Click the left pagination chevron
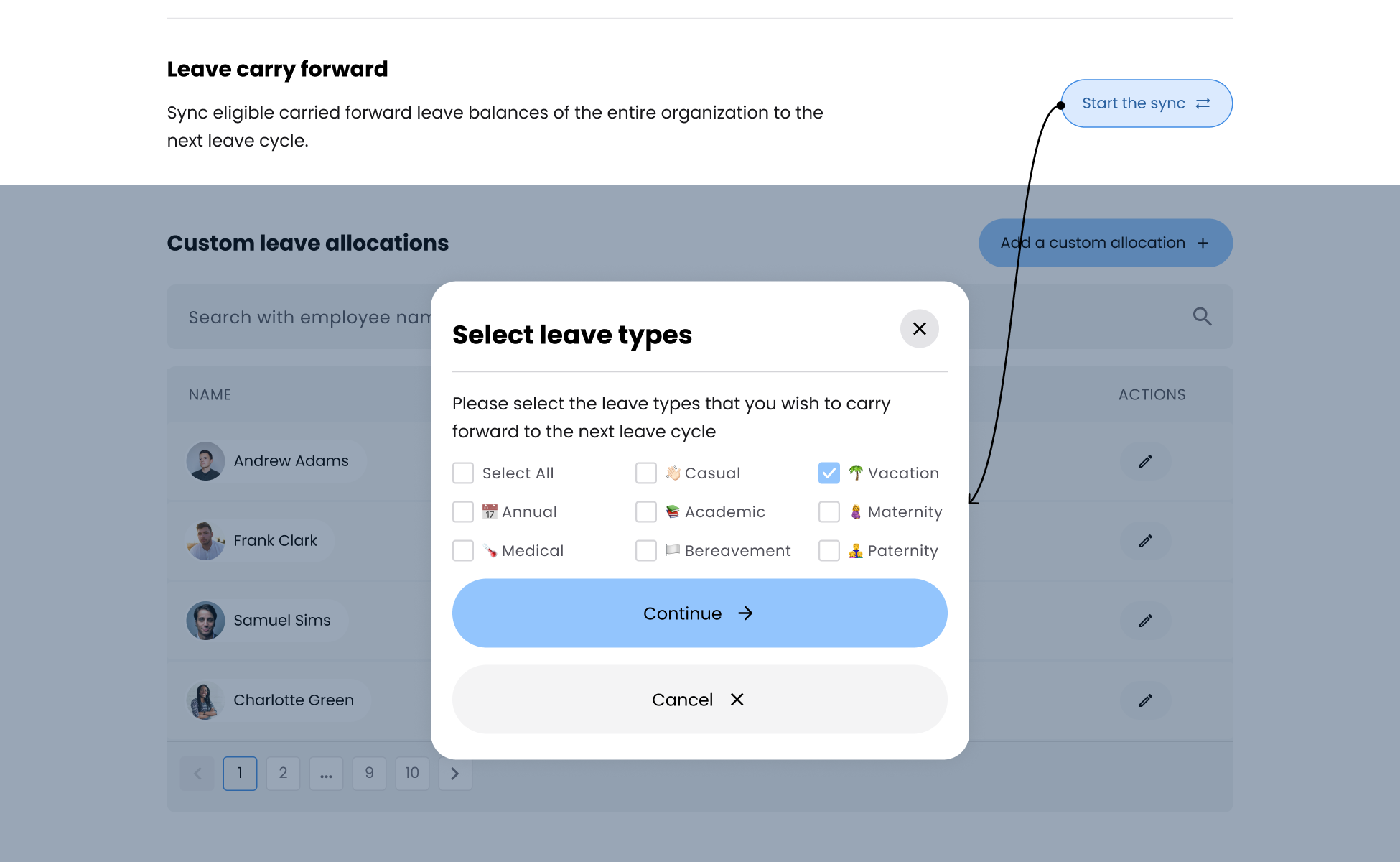Image resolution: width=1400 pixels, height=862 pixels. pyautogui.click(x=197, y=773)
